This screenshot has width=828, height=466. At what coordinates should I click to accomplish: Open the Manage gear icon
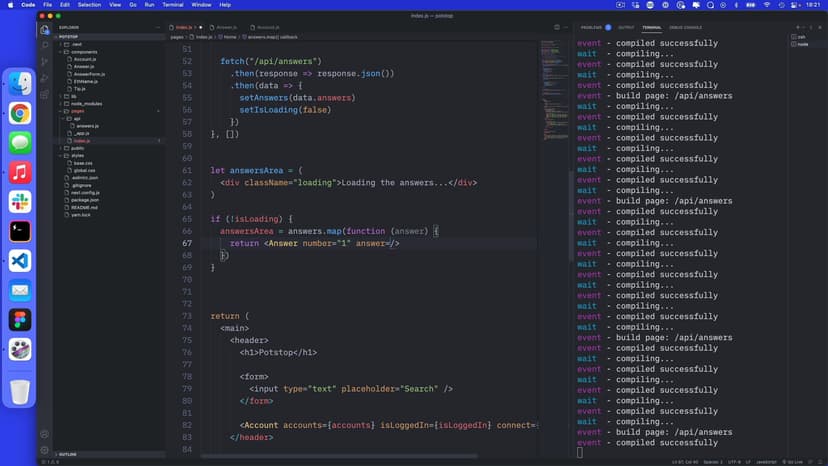click(45, 450)
